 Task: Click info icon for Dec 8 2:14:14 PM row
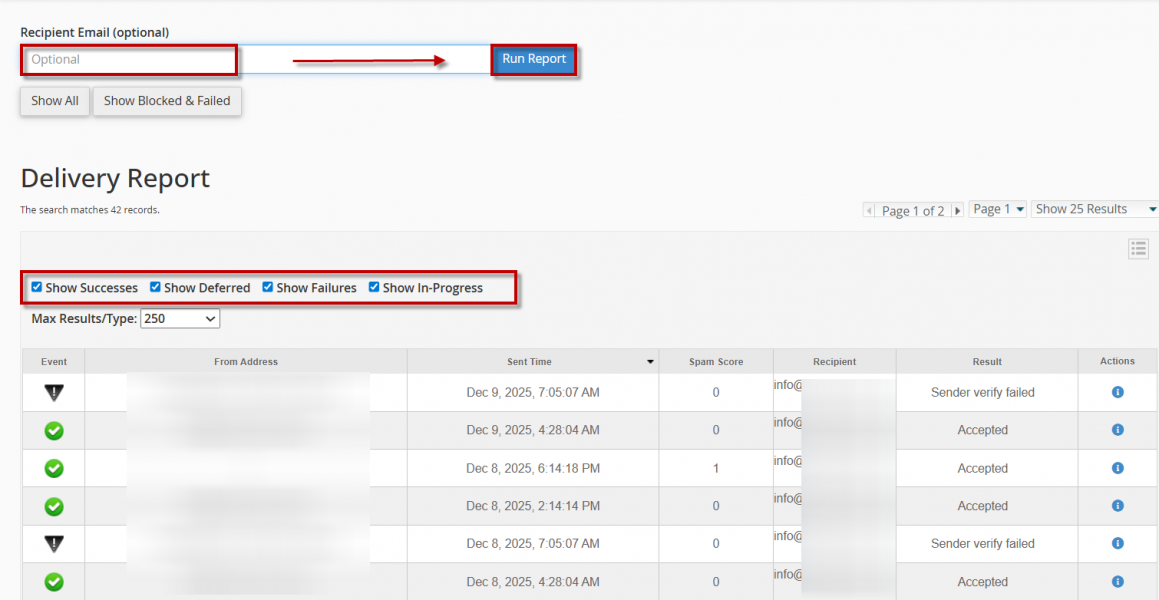click(x=1117, y=506)
